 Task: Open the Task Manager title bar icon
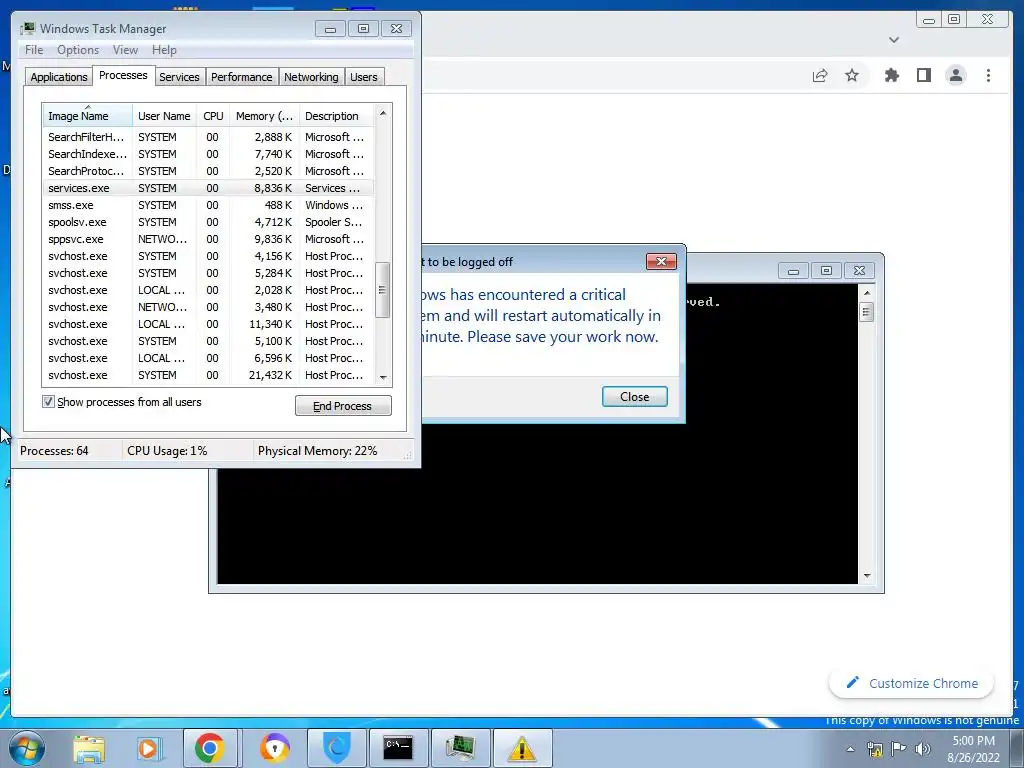(27, 29)
